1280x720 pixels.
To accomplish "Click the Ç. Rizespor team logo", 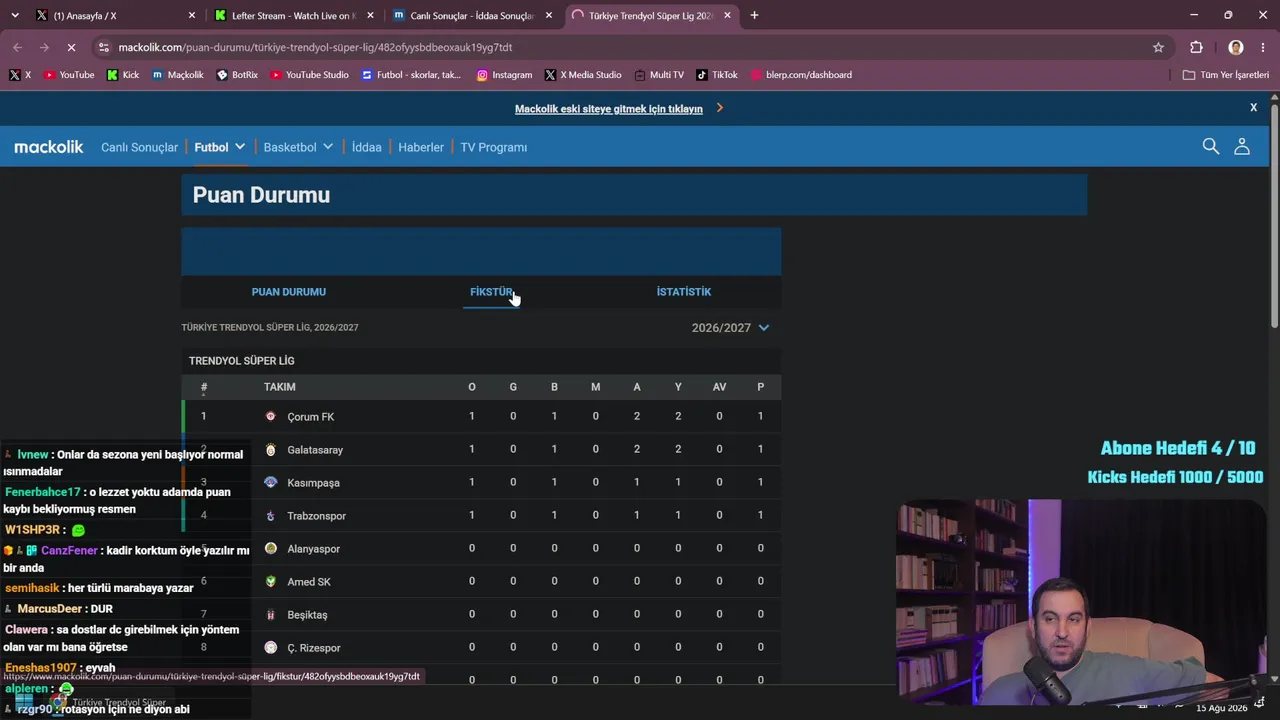I will (270, 648).
